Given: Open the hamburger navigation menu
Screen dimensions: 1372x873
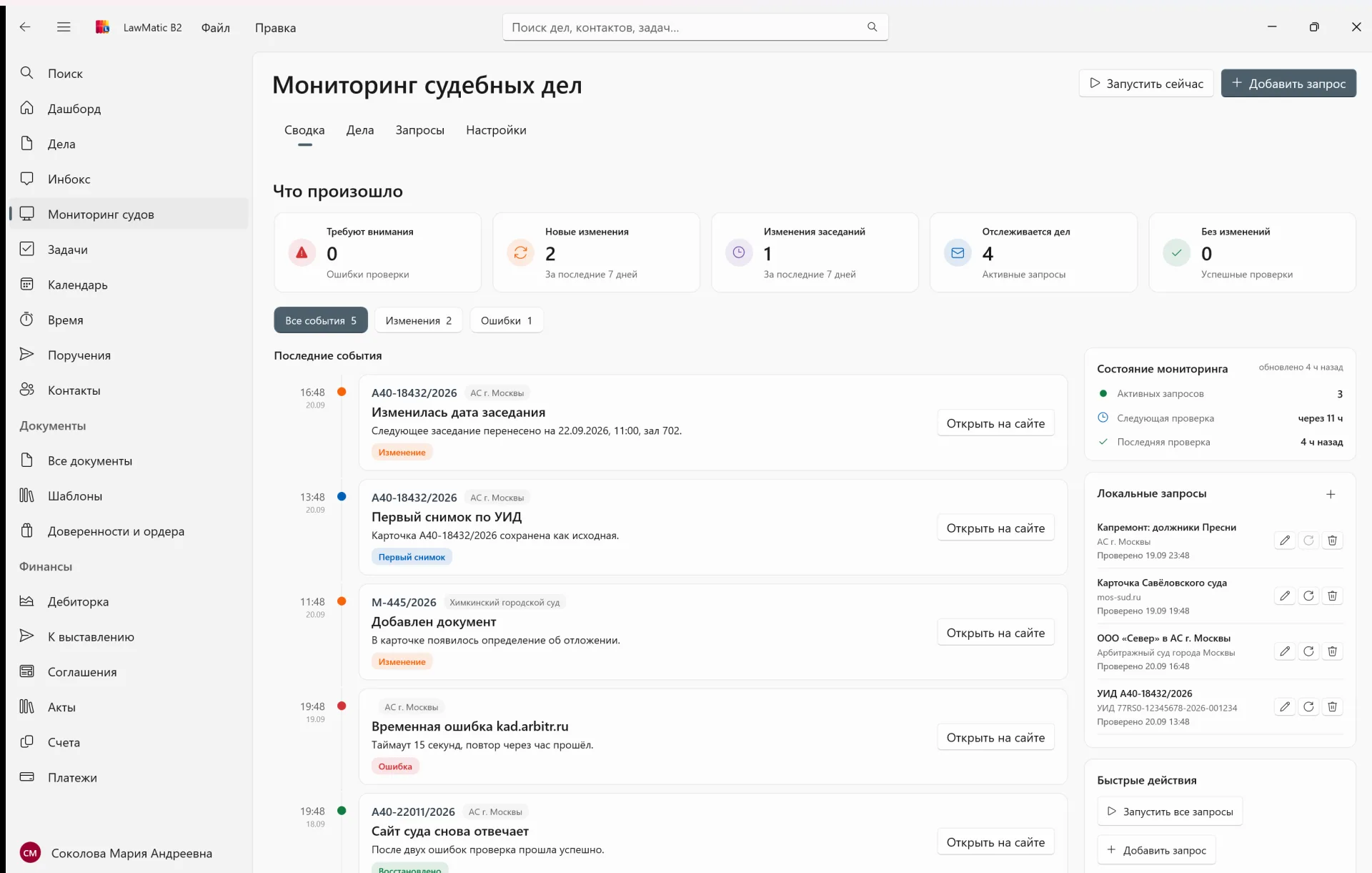Looking at the screenshot, I should (64, 27).
